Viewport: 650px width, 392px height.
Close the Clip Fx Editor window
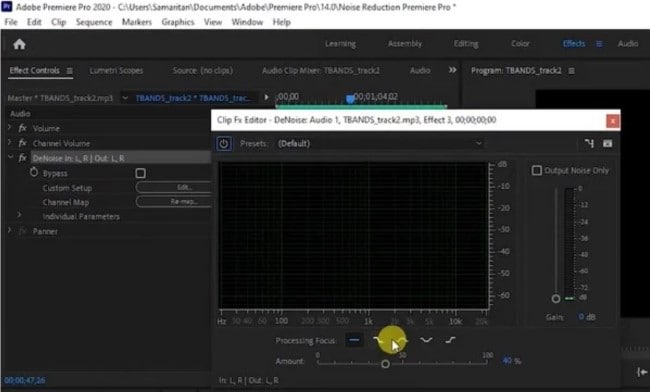[x=612, y=121]
